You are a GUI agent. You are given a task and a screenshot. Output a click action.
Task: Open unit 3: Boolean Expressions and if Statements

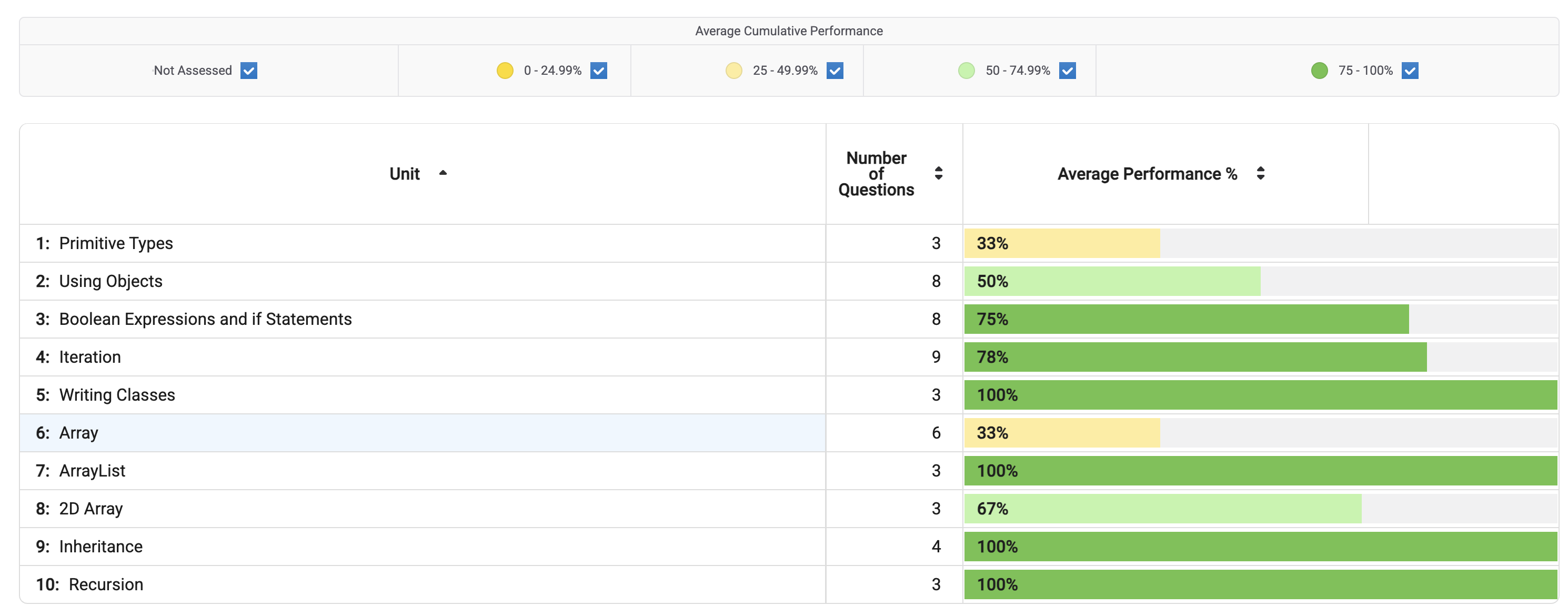pos(205,319)
